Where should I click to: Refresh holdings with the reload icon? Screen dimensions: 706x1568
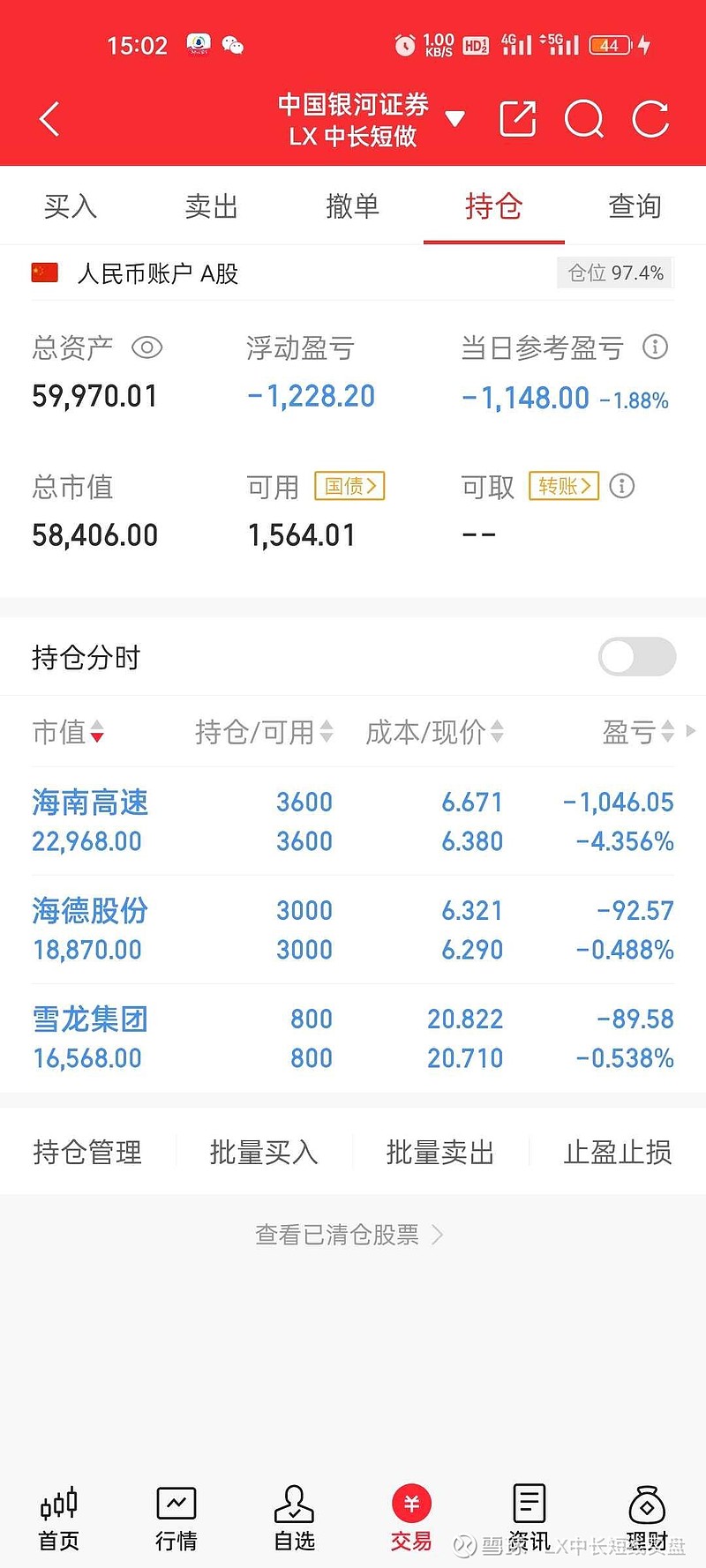tap(650, 119)
